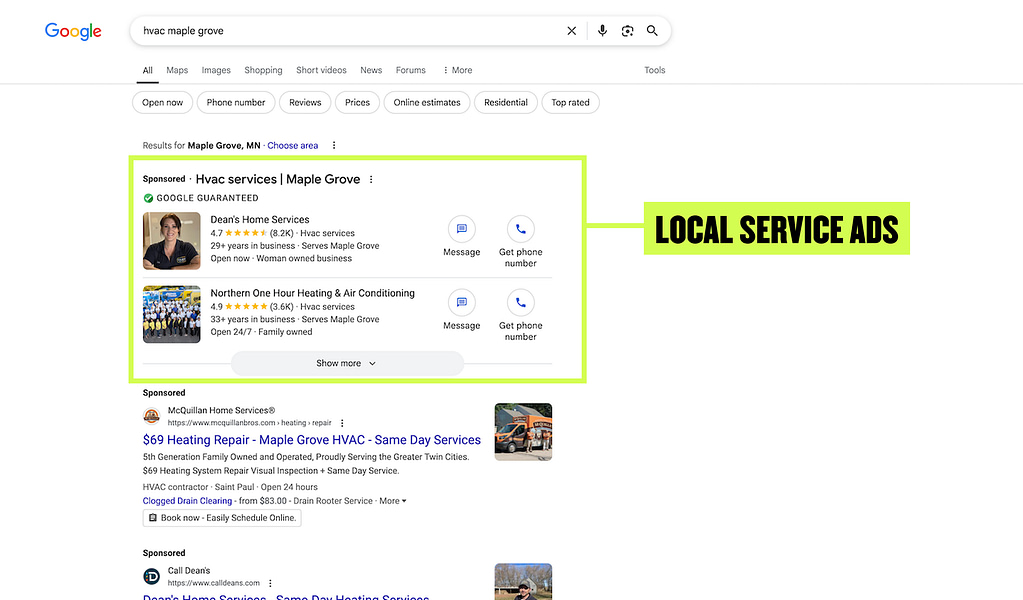Open the three-dot menu beside Choose area

pos(333,145)
